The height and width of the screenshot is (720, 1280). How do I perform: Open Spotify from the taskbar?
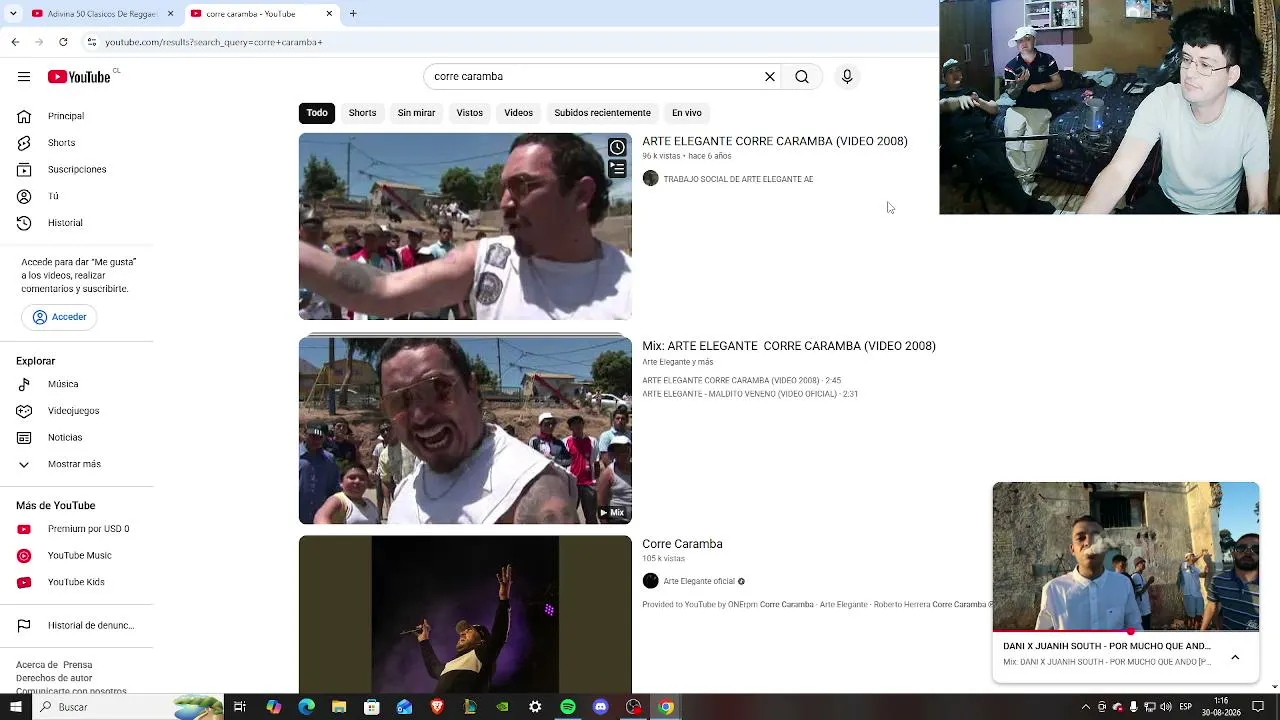[x=568, y=707]
